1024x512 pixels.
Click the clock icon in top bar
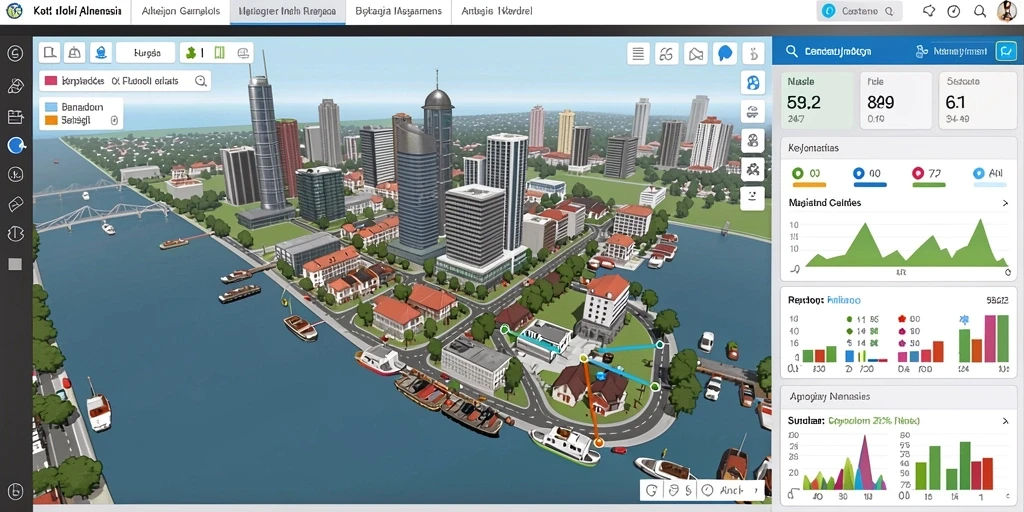coord(953,11)
